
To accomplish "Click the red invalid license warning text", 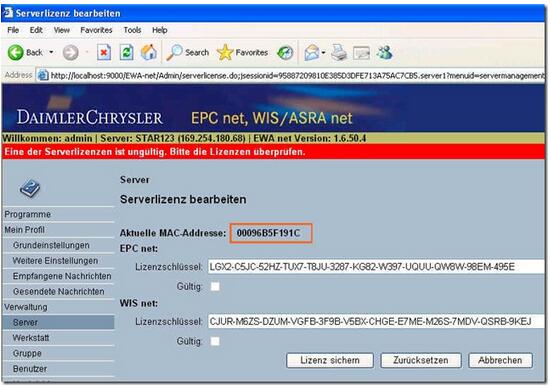I will (155, 152).
